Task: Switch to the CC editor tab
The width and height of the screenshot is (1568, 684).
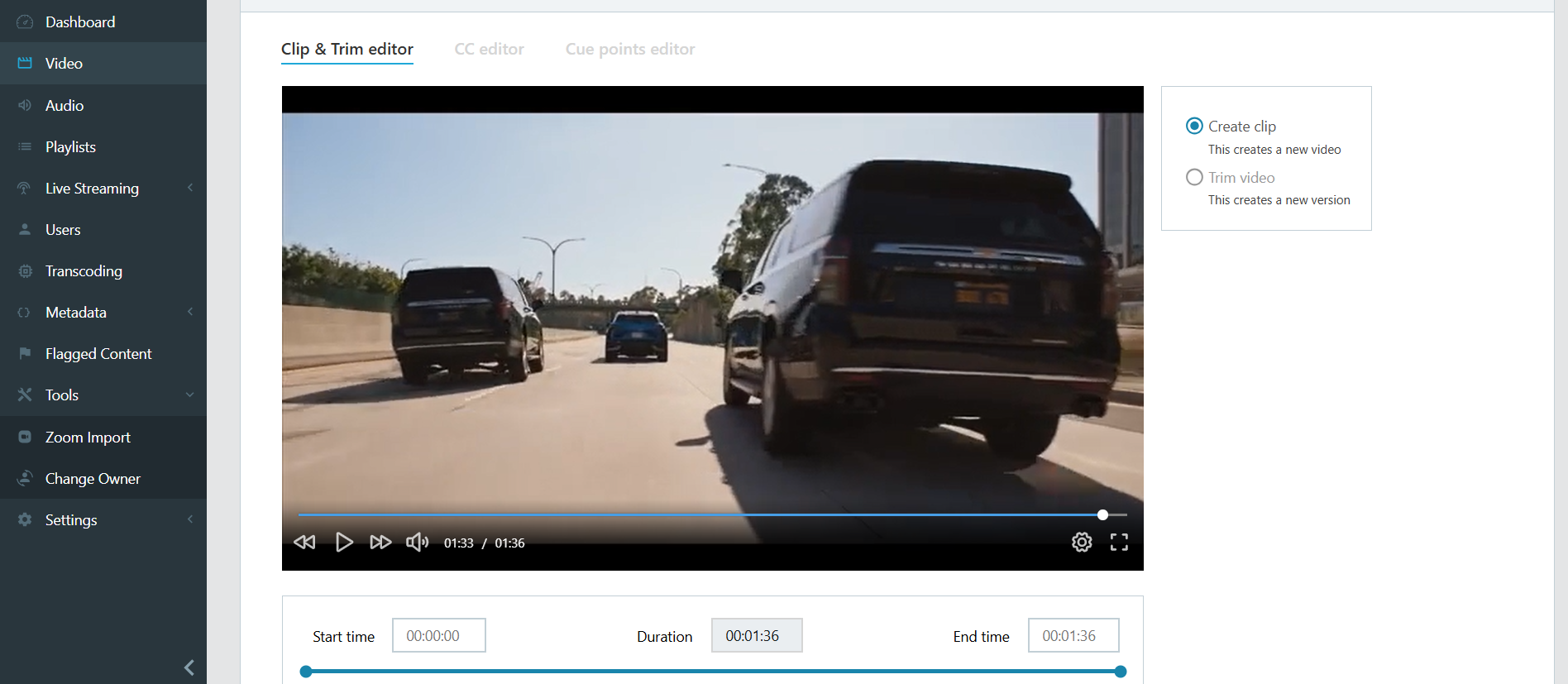Action: point(490,50)
